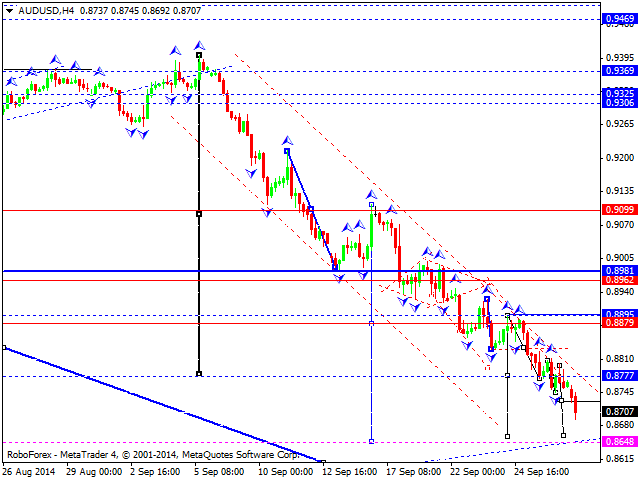Click the 24 Sep 16:00 time label
This screenshot has height=480, width=640.
(x=541, y=472)
